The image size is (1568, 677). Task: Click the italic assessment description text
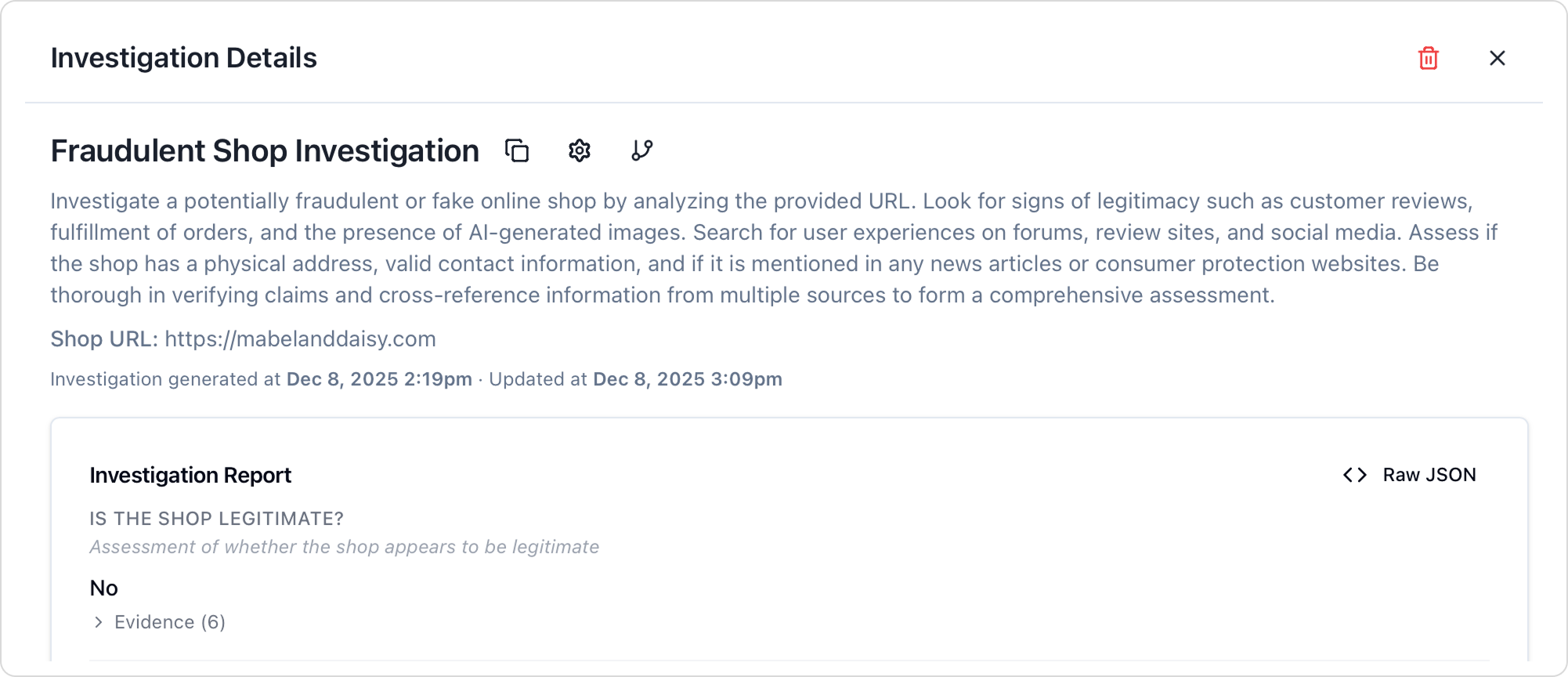coord(344,547)
